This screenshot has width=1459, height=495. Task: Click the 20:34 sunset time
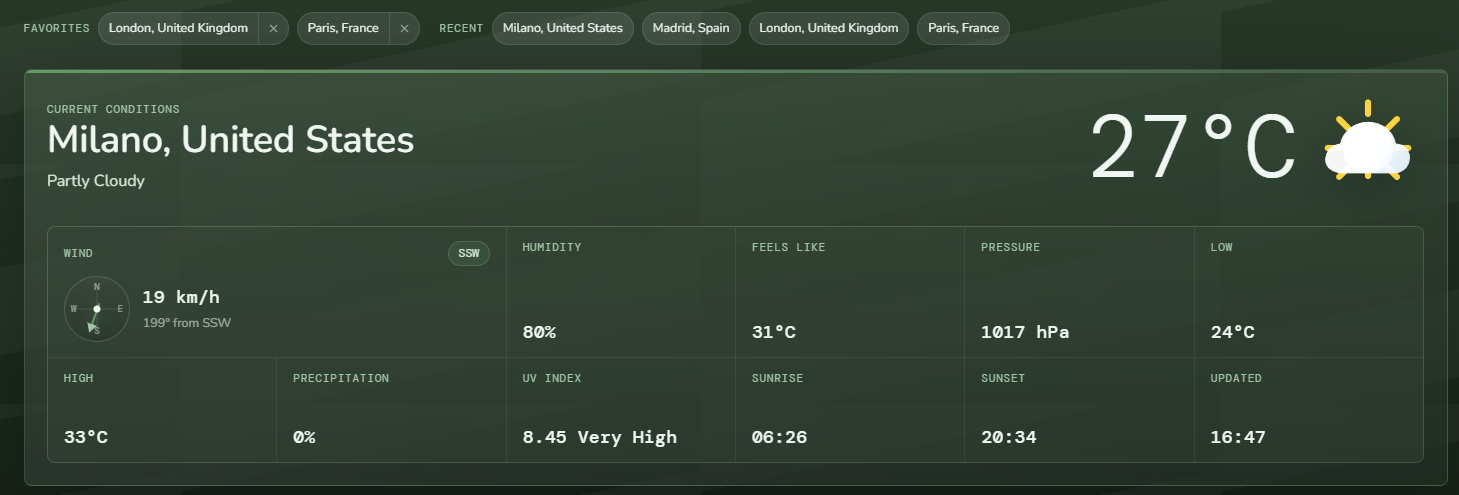pyautogui.click(x=1008, y=437)
